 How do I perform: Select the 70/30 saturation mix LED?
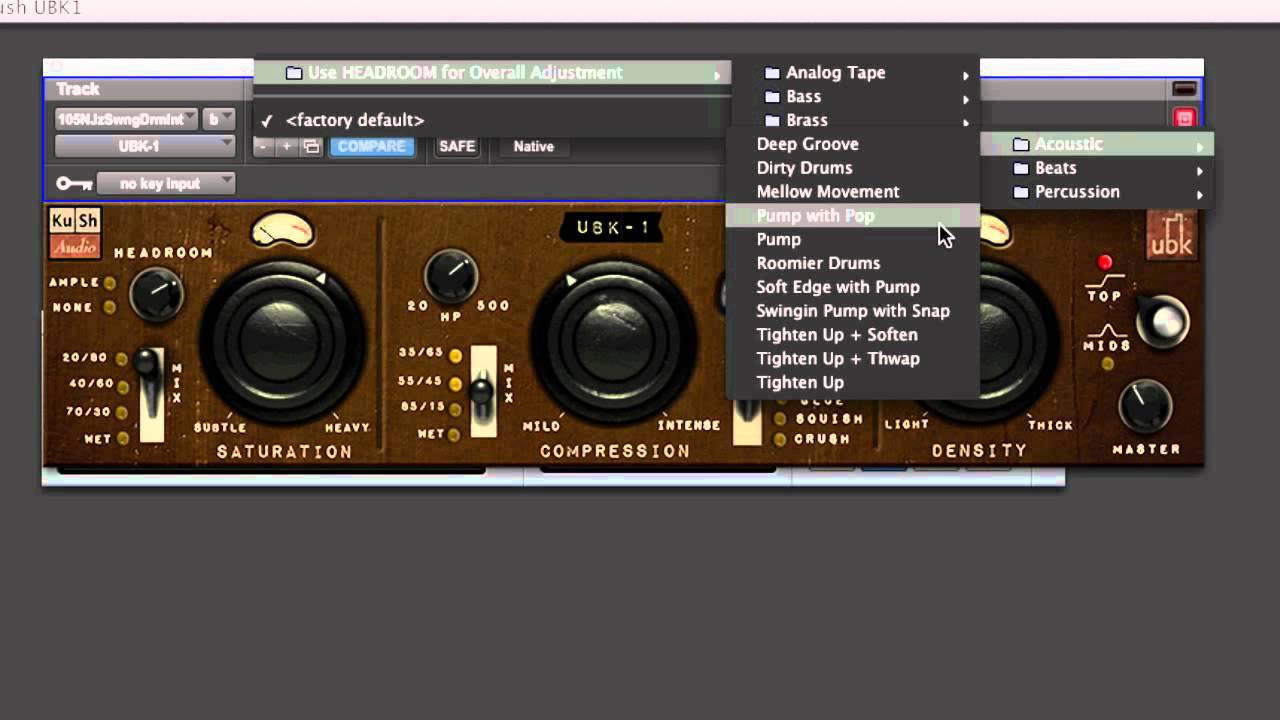point(121,411)
